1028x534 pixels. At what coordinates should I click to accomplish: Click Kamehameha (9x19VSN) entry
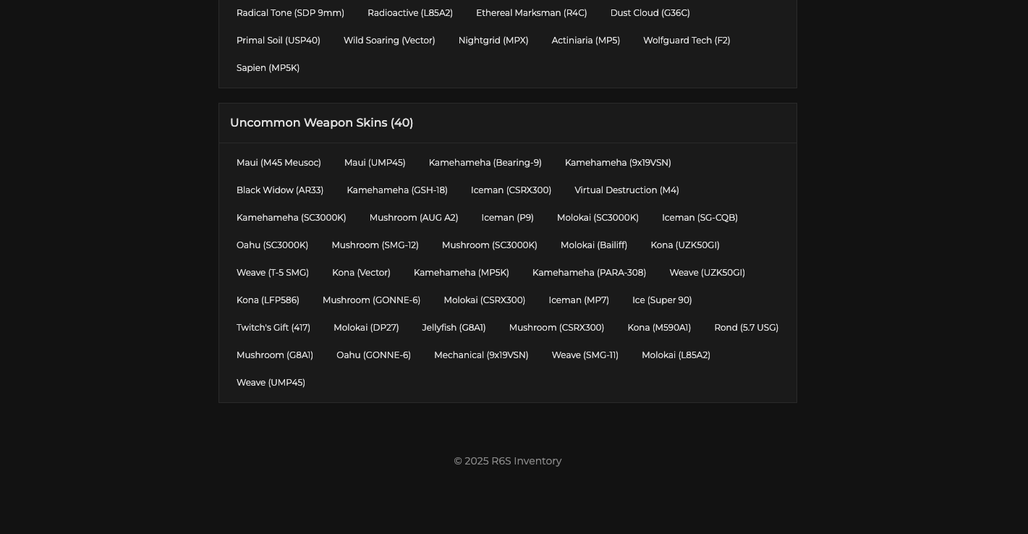pyautogui.click(x=618, y=163)
